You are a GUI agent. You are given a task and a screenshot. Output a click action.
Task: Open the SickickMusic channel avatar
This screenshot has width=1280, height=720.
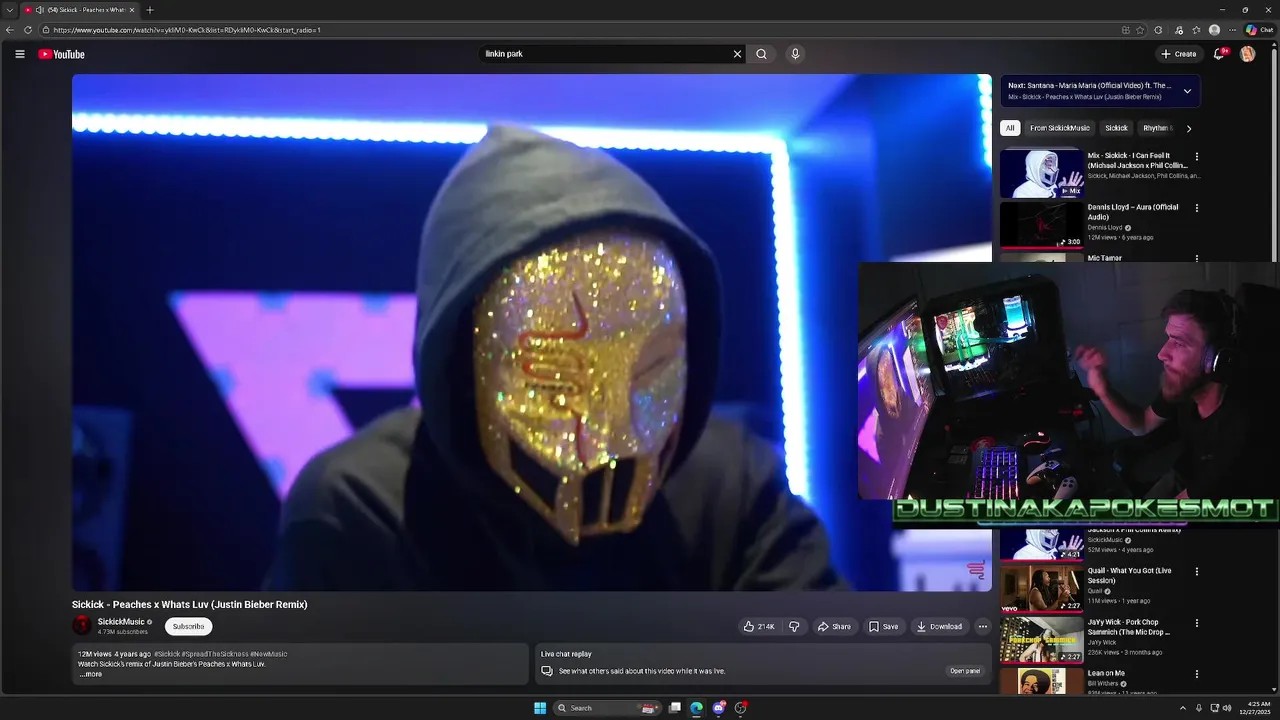click(82, 626)
